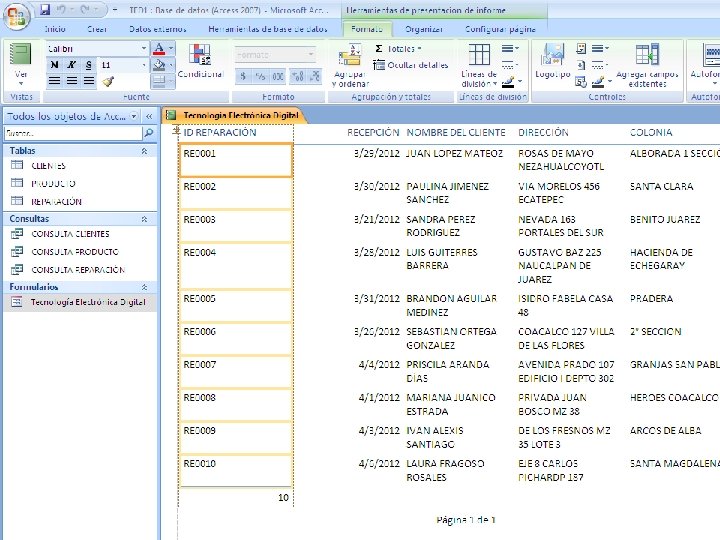The image size is (720, 540).
Task: Pick gridline color in Líneas de división
Action: click(512, 82)
